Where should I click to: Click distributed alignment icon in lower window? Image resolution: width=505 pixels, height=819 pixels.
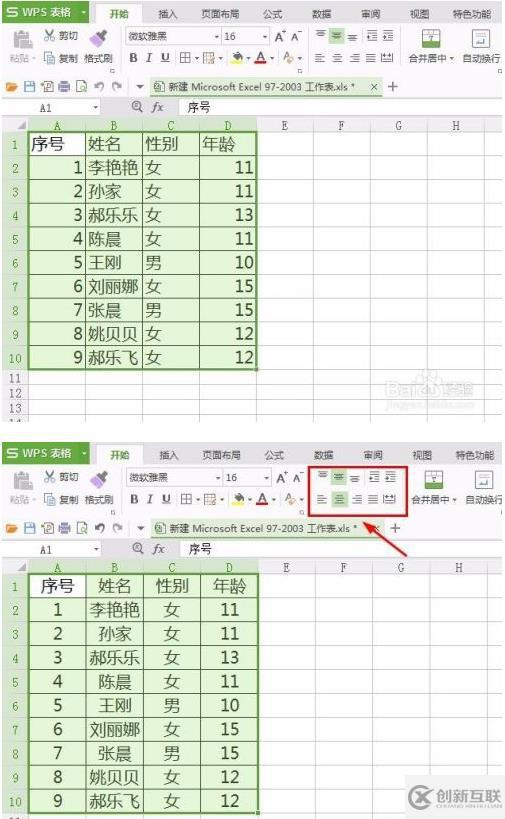point(390,499)
